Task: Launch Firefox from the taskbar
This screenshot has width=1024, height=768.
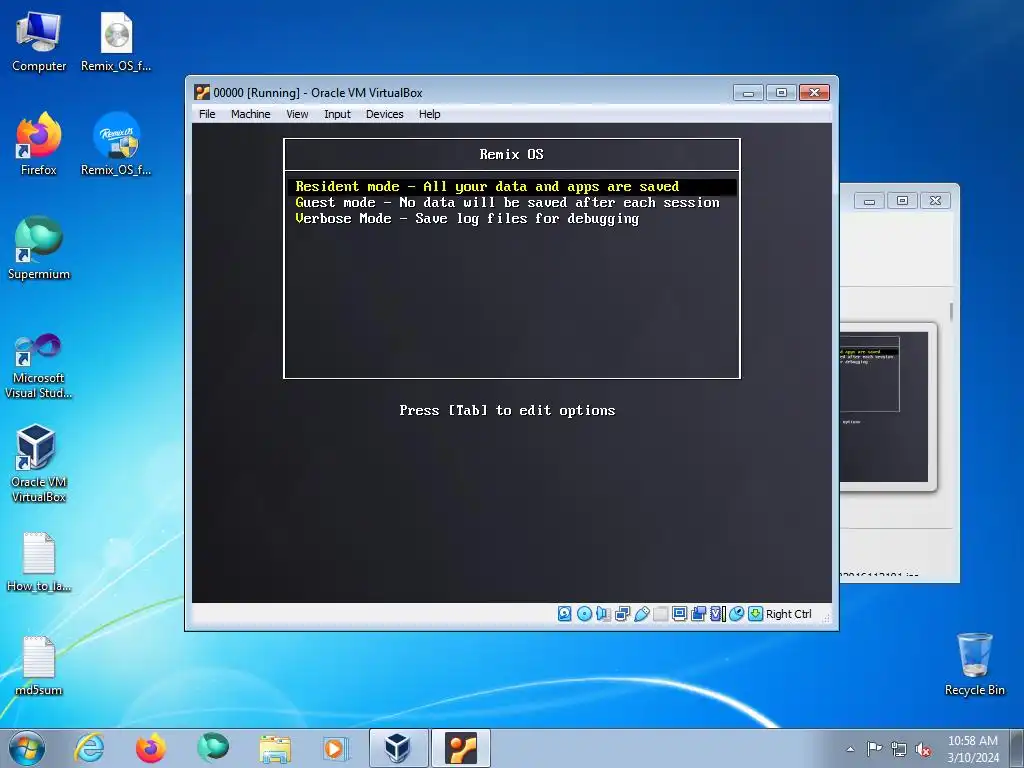Action: (151, 748)
